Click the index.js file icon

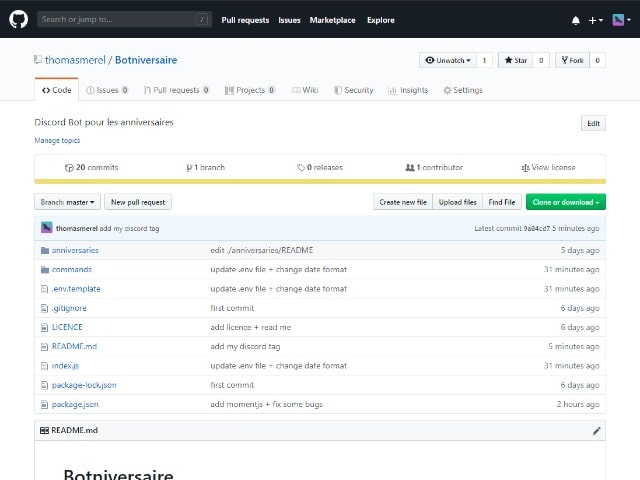pos(44,366)
